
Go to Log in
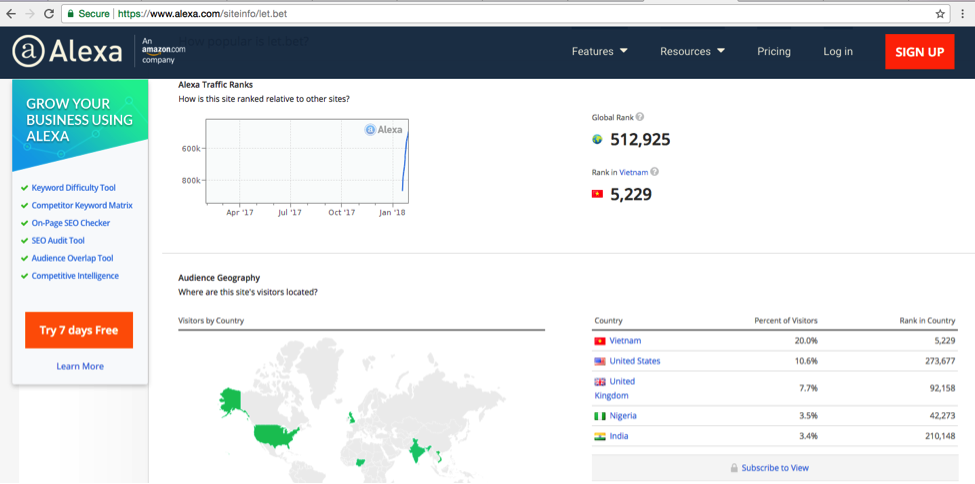tap(838, 52)
